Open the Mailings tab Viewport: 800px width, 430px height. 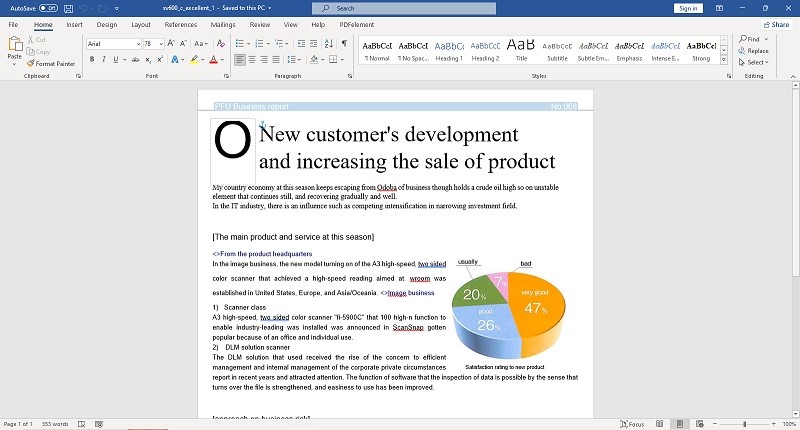223,24
